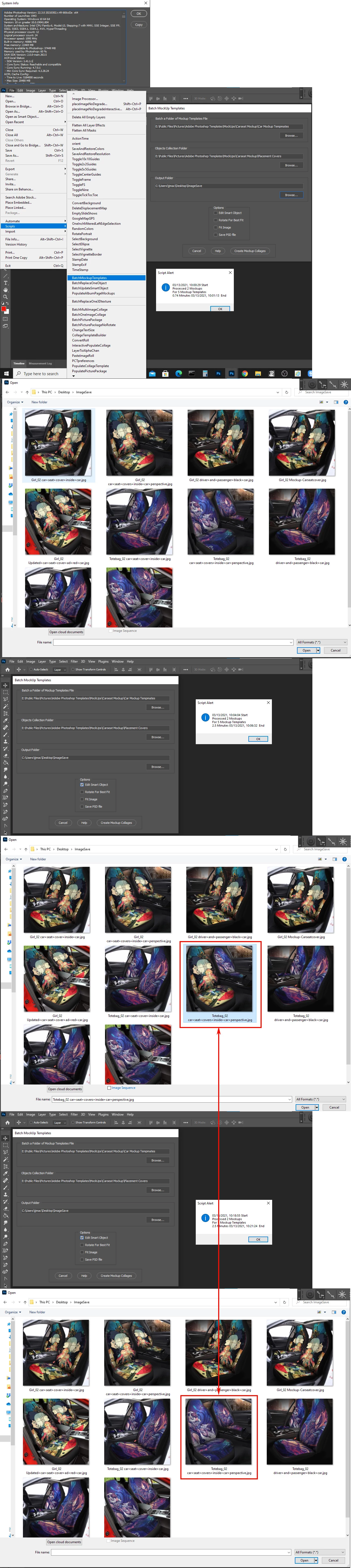Click OK on the 10:18:55 Script Alert
Image resolution: width=351 pixels, height=1568 pixels.
[x=258, y=1239]
